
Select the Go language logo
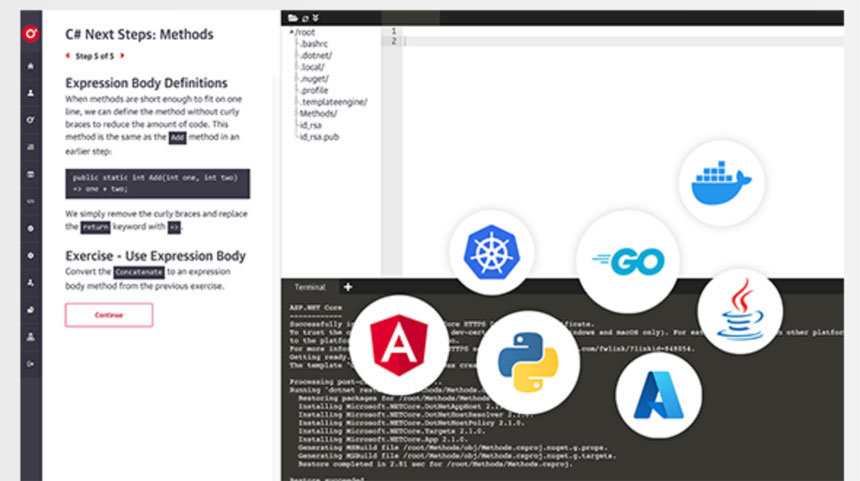[x=628, y=262]
